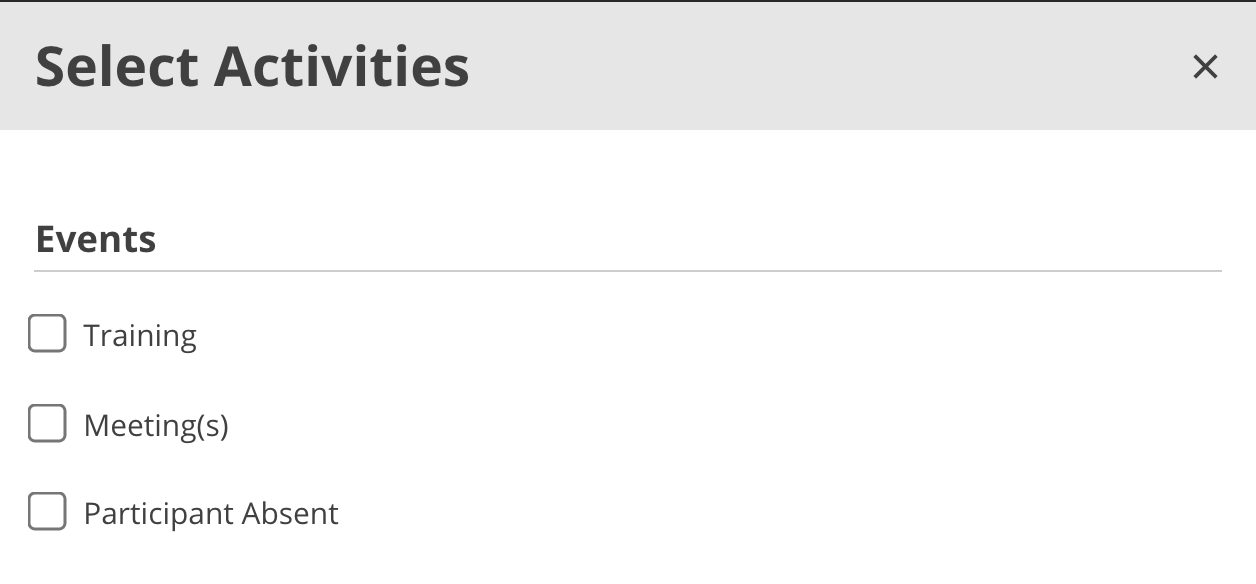Tick the Meeting(s) checkbox
This screenshot has height=584, width=1256.
point(47,424)
